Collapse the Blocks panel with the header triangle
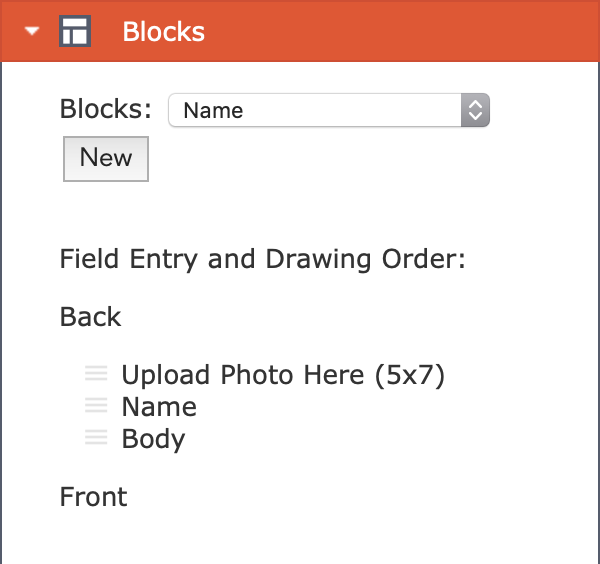Image resolution: width=600 pixels, height=564 pixels. 32,31
